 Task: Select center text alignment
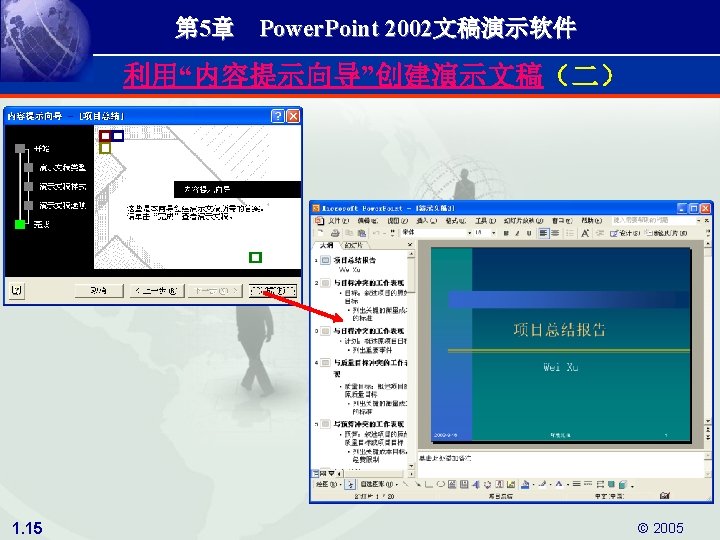555,233
